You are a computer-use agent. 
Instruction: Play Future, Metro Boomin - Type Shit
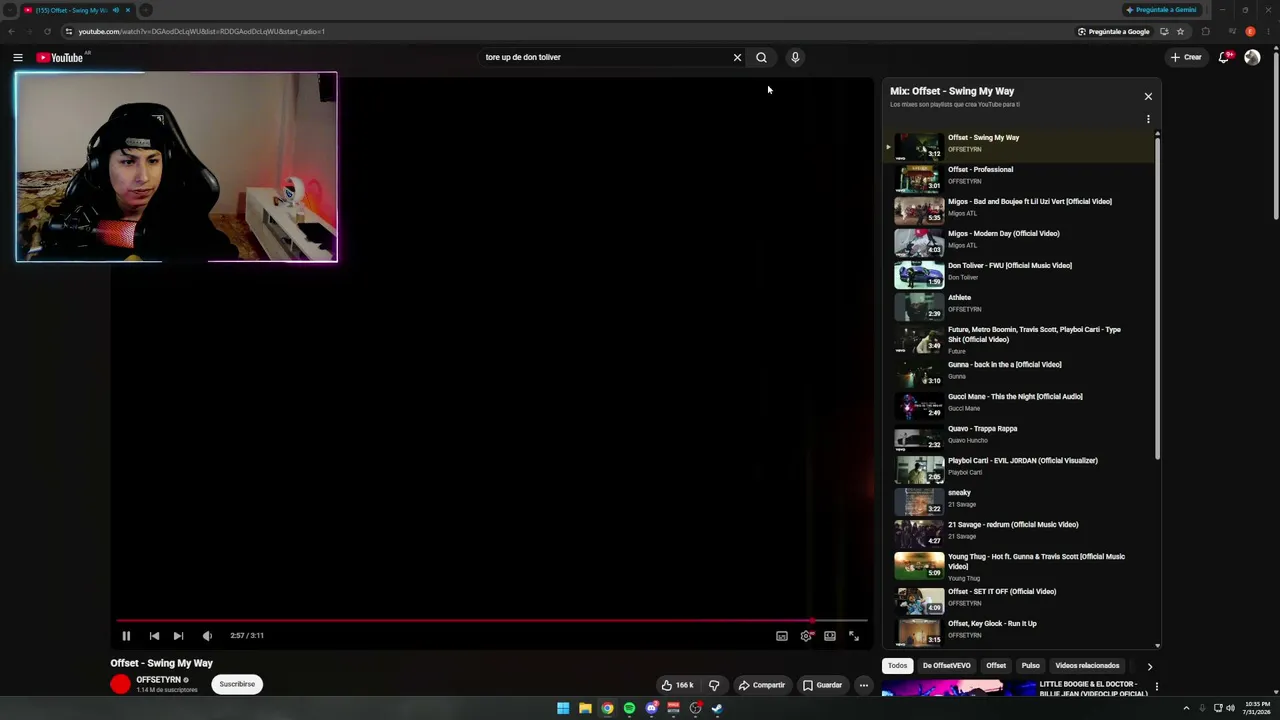1020,339
